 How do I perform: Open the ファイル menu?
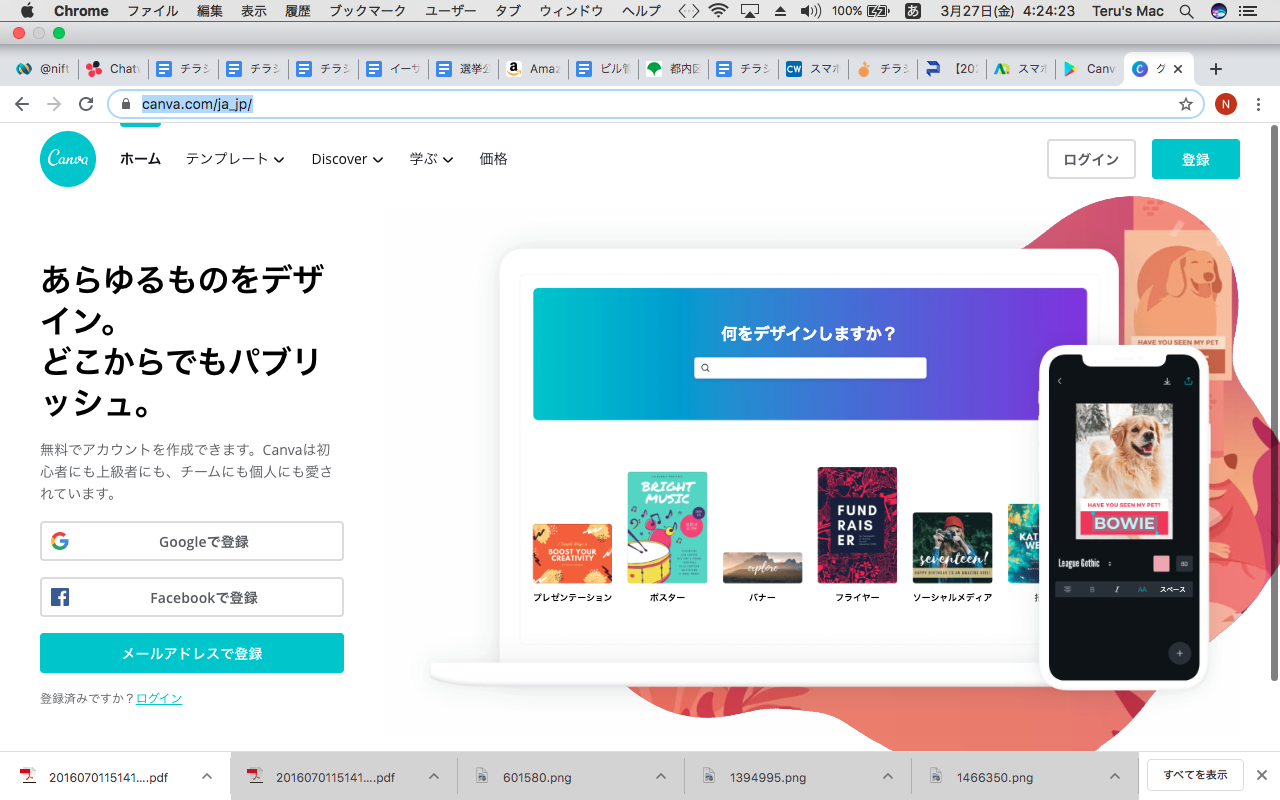[x=153, y=11]
